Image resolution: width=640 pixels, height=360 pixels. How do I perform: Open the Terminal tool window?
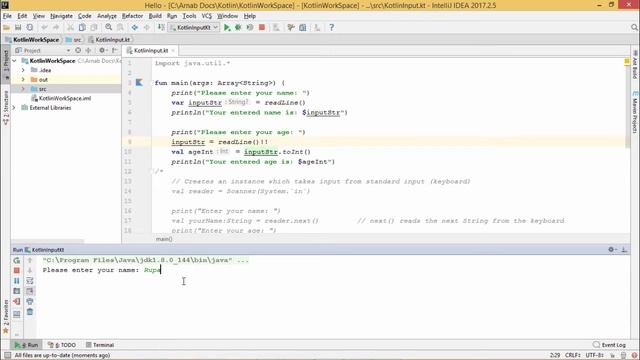pyautogui.click(x=100, y=345)
